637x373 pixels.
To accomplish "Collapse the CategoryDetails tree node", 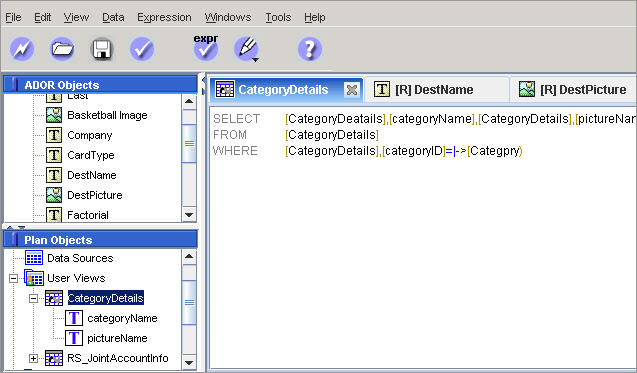I will pyautogui.click(x=33, y=299).
